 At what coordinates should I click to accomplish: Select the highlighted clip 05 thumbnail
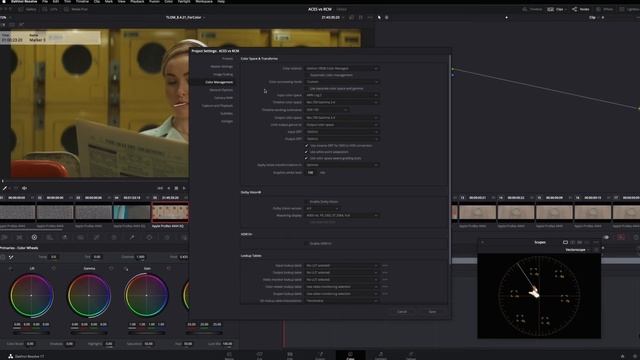170,212
